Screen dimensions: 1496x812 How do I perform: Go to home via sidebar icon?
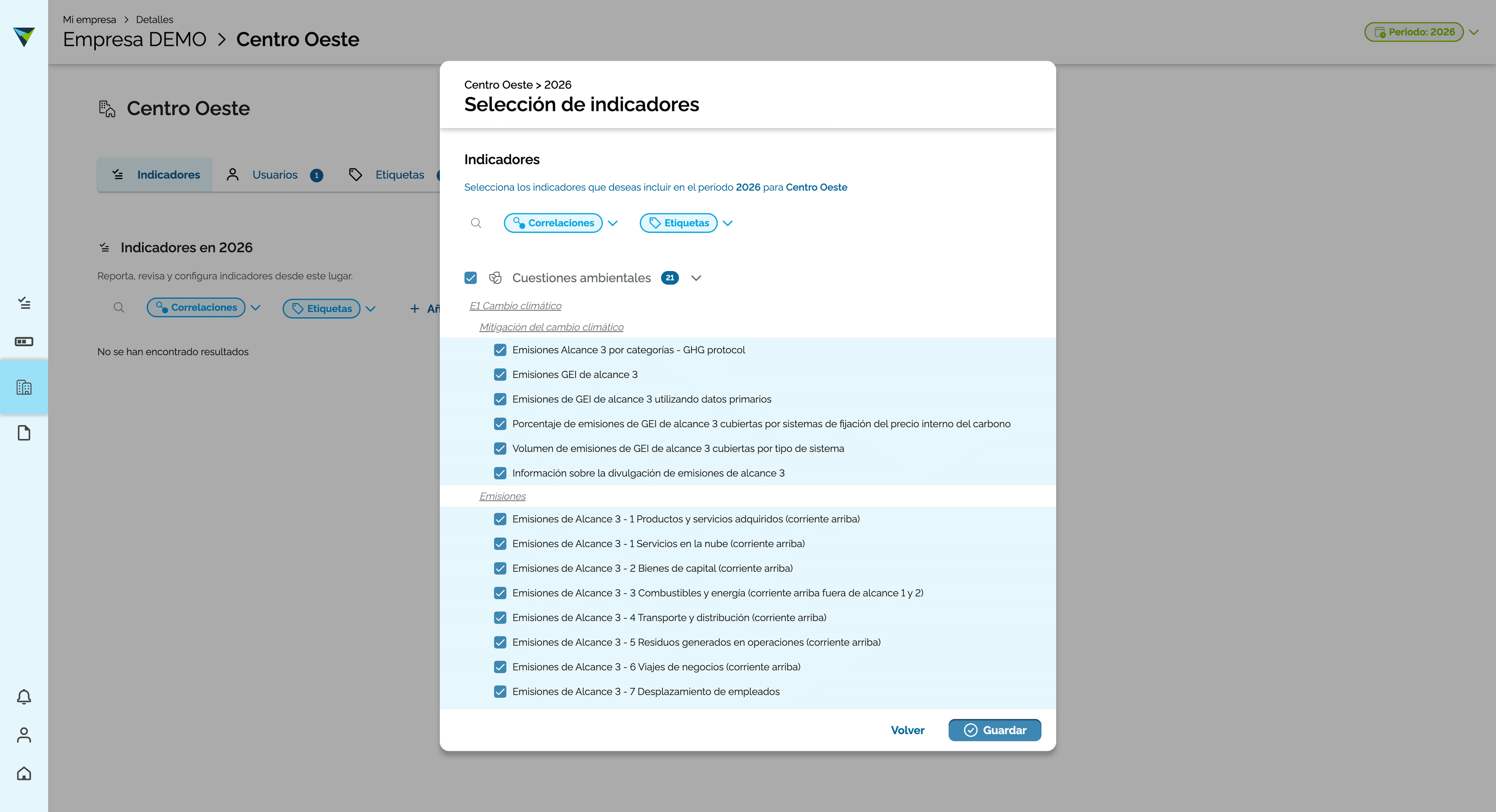pyautogui.click(x=24, y=773)
